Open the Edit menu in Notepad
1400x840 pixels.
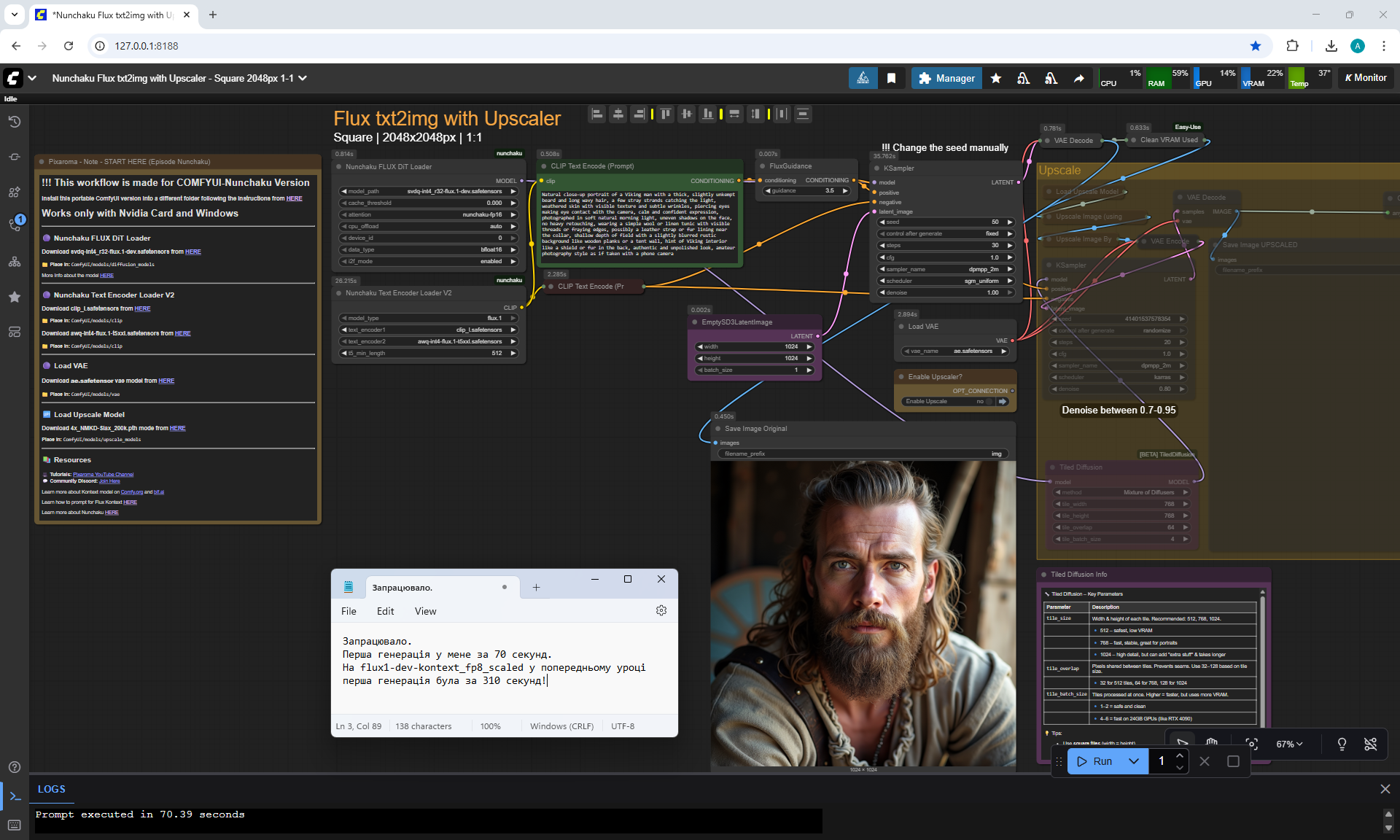(385, 611)
